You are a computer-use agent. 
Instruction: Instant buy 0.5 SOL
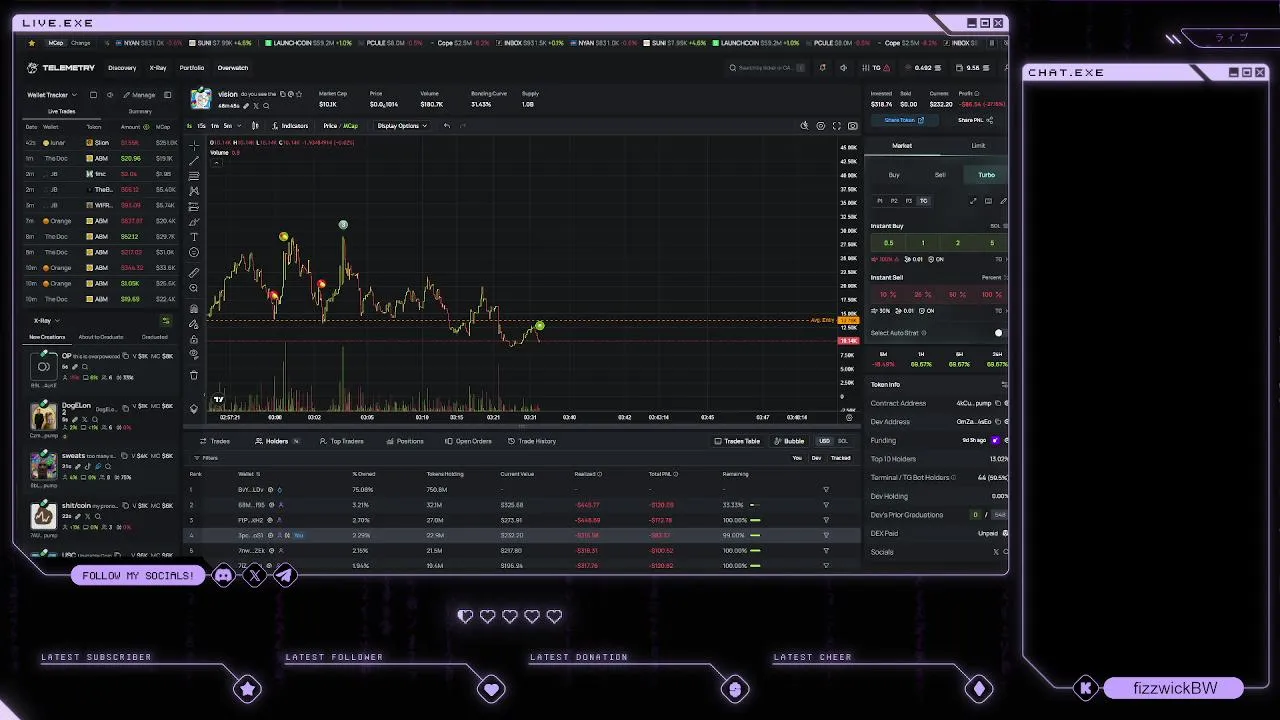click(889, 243)
